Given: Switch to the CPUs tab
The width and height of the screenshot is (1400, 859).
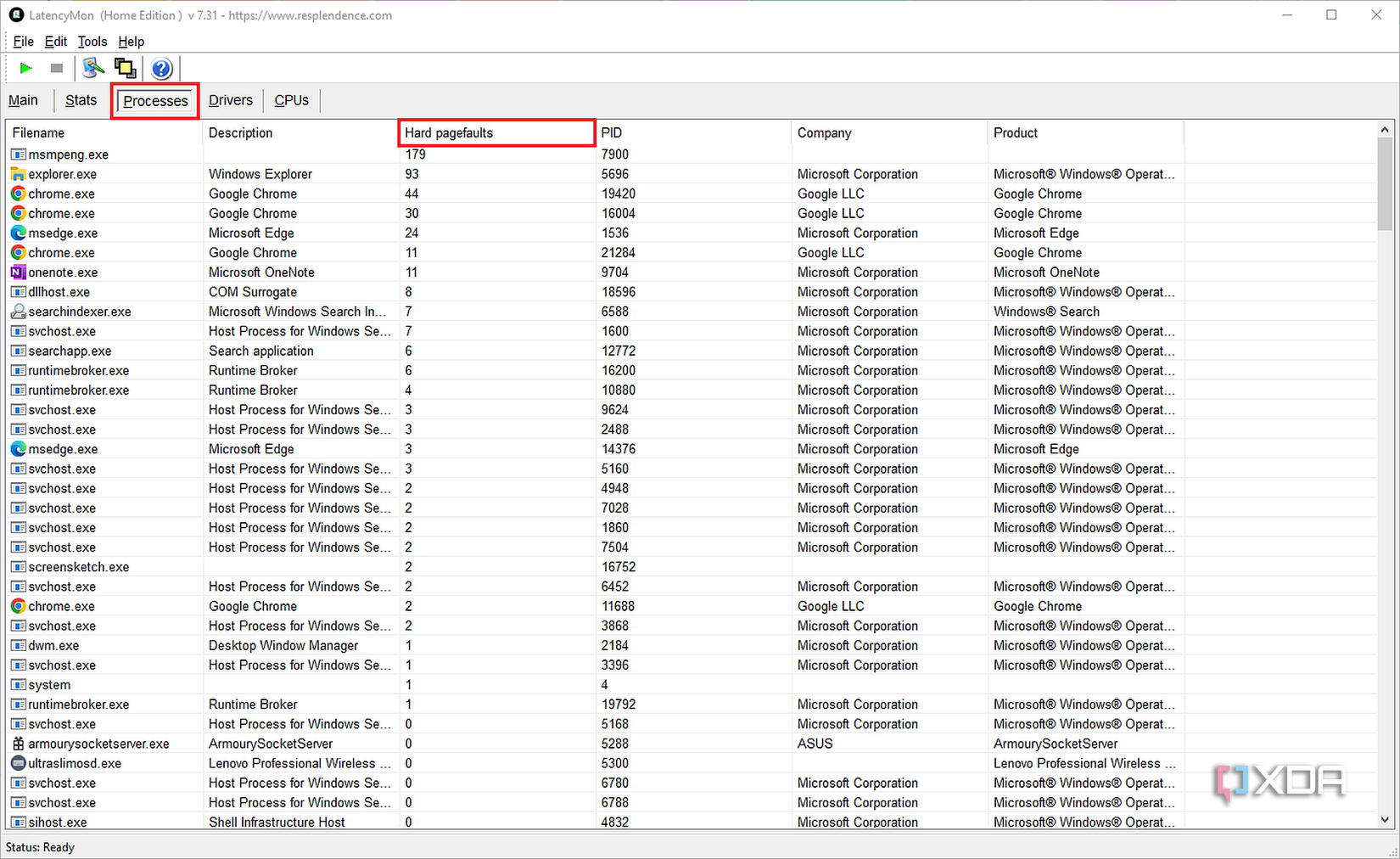Looking at the screenshot, I should tap(292, 100).
